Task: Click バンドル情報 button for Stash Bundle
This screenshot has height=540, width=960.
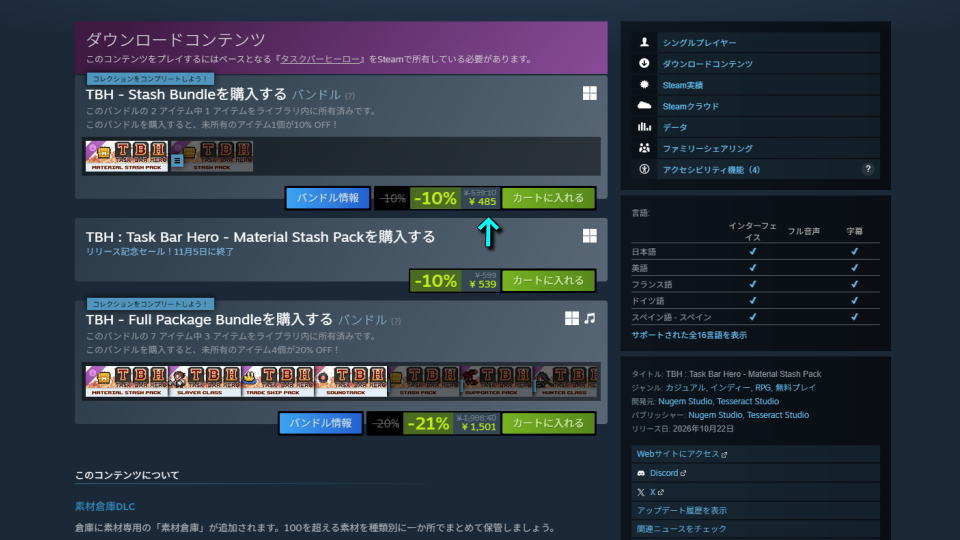Action: tap(328, 198)
